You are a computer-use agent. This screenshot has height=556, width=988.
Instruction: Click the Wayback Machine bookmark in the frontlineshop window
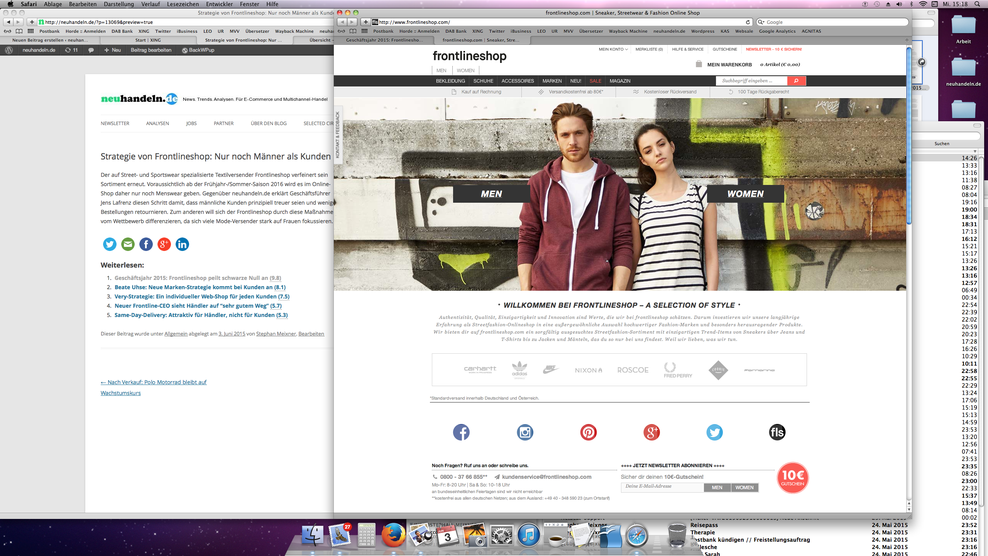(x=628, y=31)
